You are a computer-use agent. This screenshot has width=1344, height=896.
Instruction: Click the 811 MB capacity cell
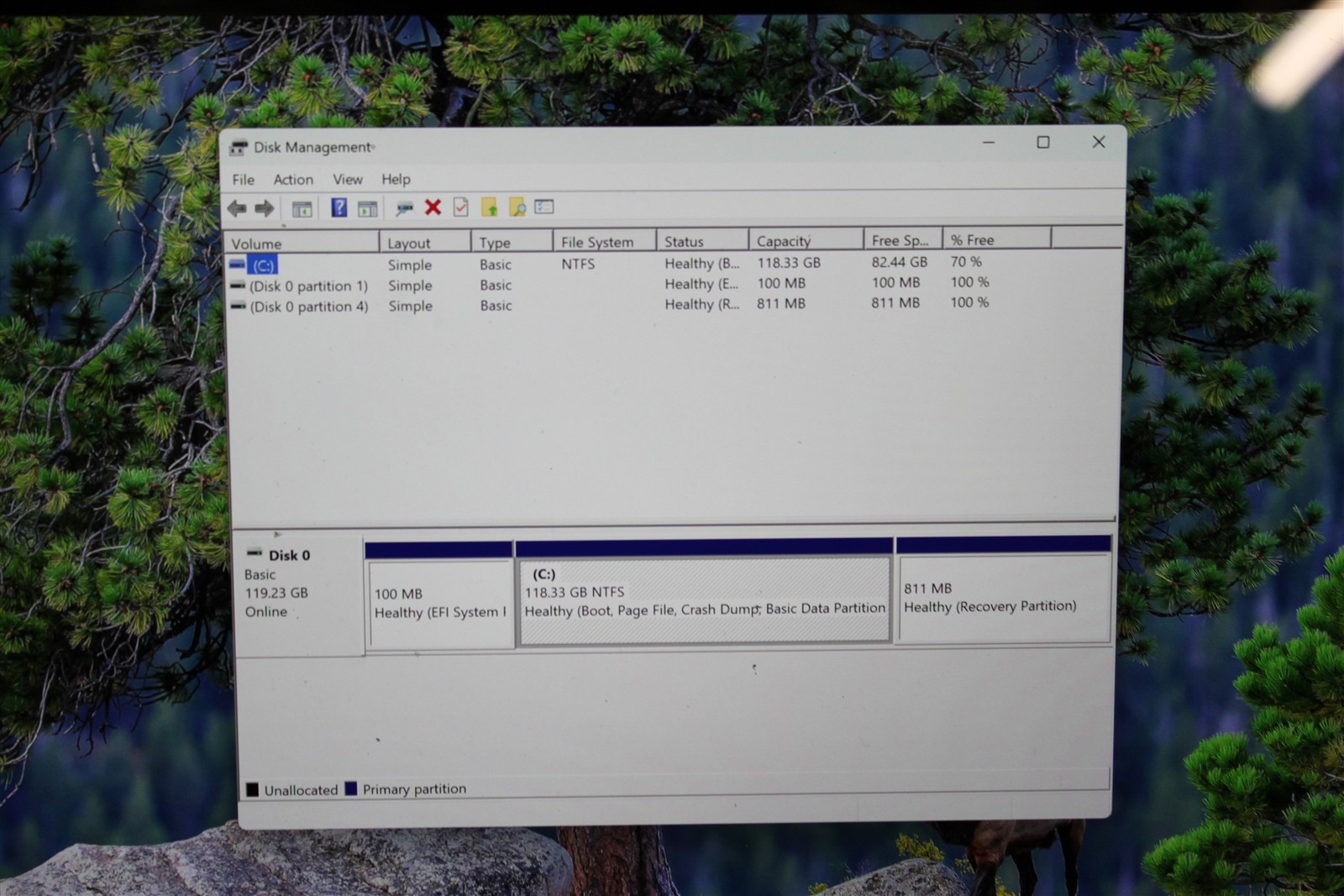[x=780, y=303]
